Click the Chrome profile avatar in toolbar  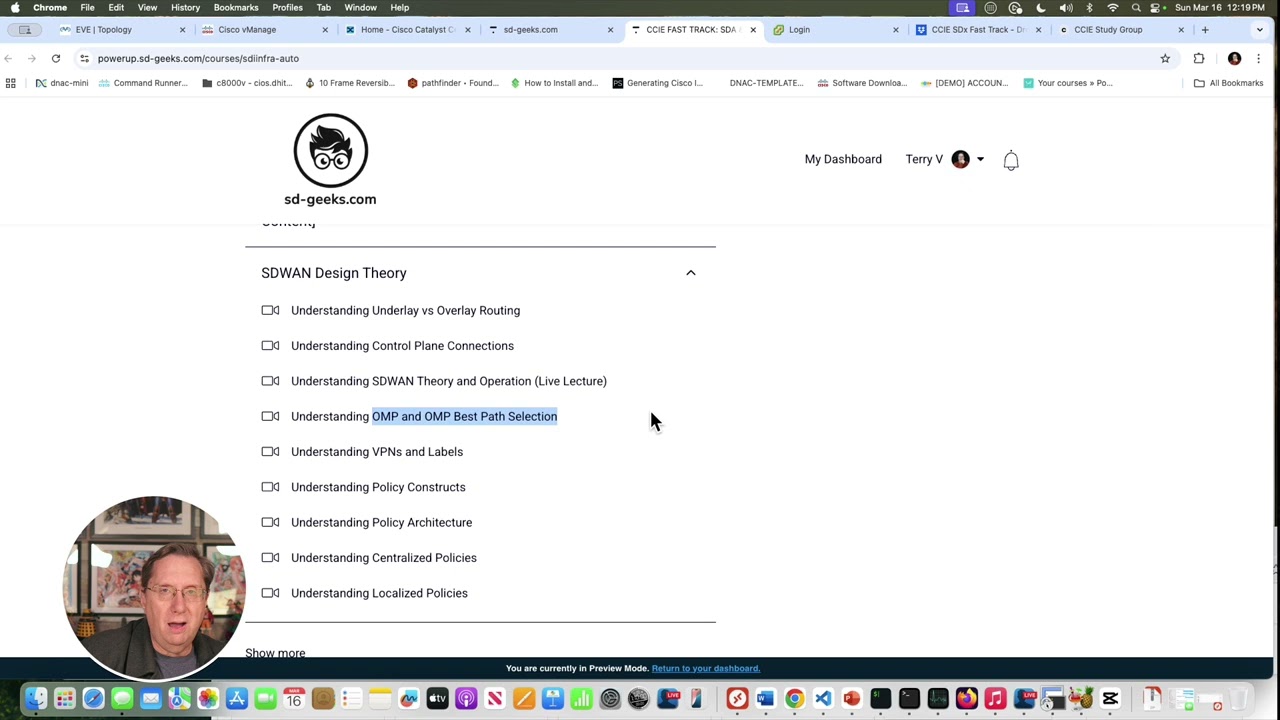[x=1234, y=59]
